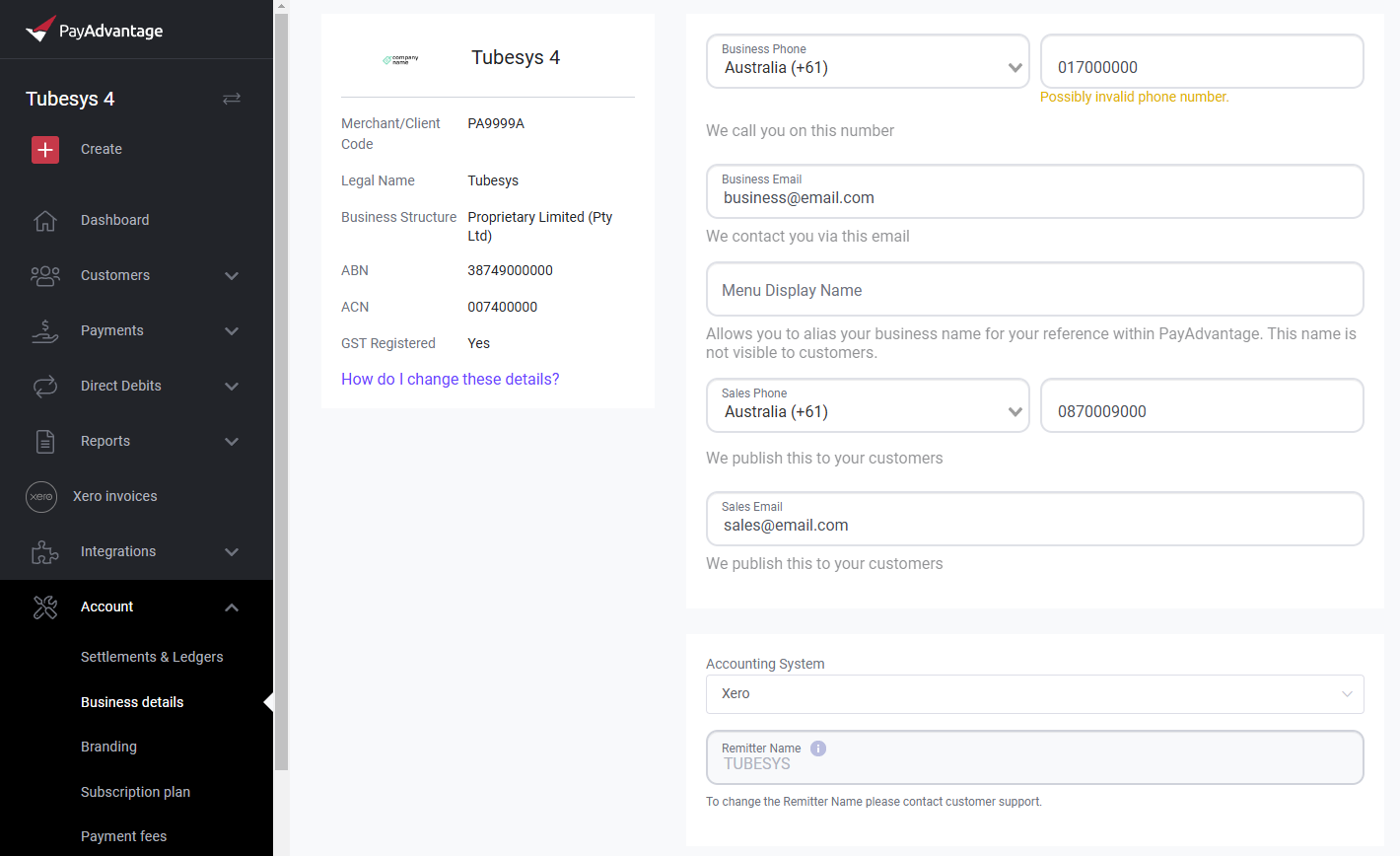Viewport: 1400px width, 856px height.
Task: Click the Payments hand-with-dollar icon
Action: (45, 330)
